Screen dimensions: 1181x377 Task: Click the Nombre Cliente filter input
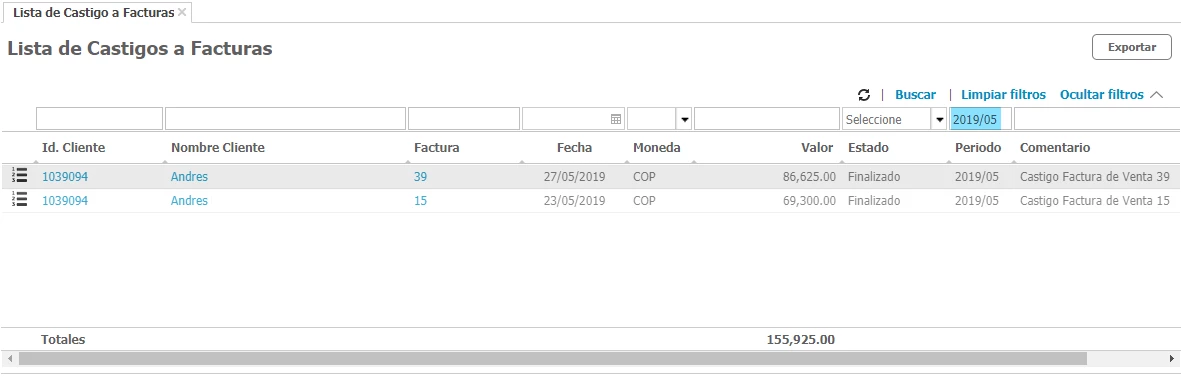[285, 119]
